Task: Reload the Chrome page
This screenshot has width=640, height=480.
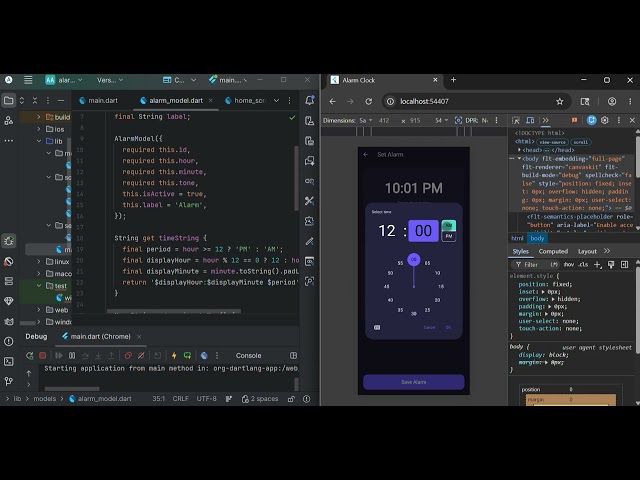Action: coord(369,101)
